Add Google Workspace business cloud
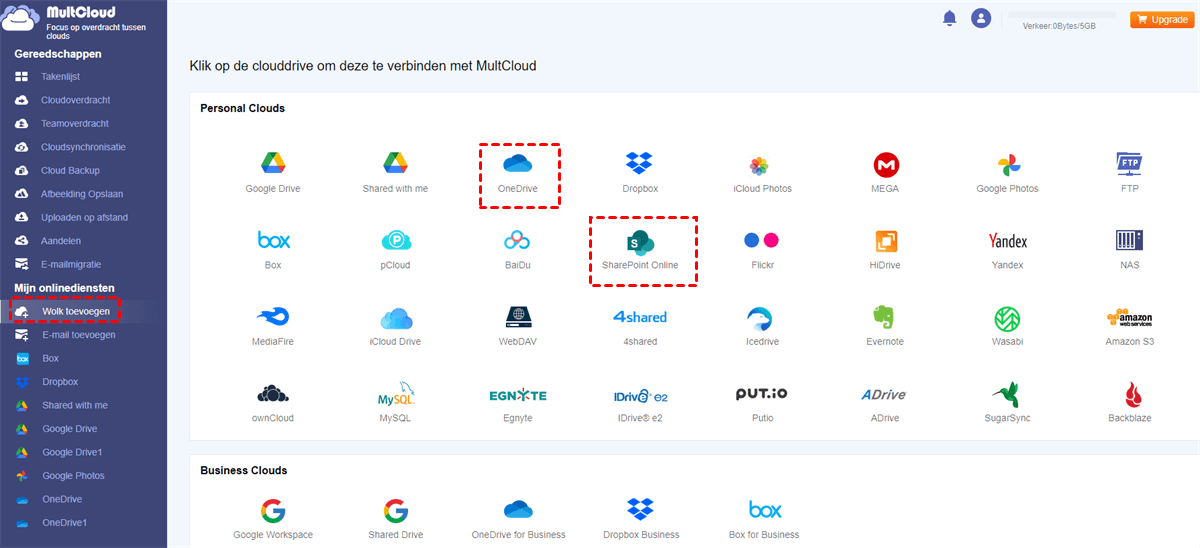The image size is (1200, 548). [x=273, y=511]
